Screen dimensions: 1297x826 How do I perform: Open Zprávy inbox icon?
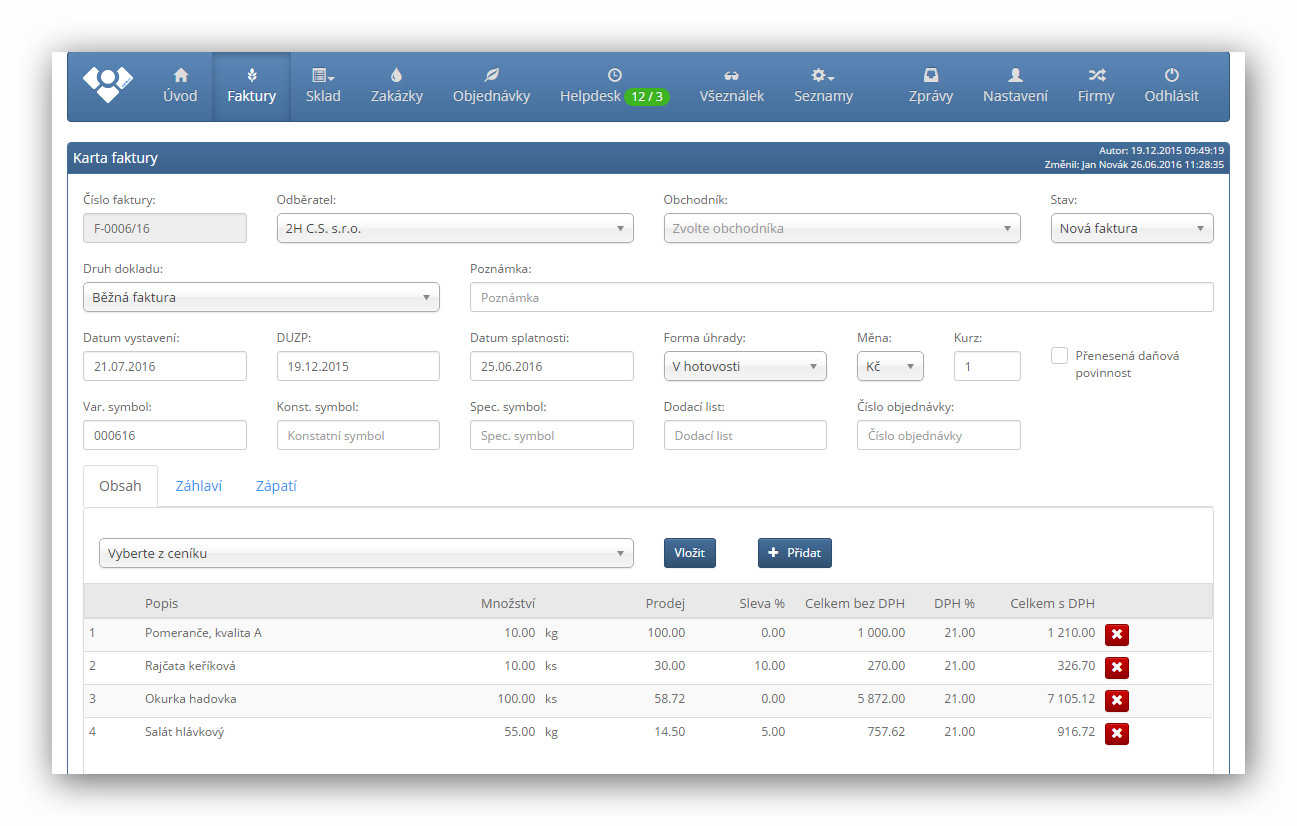tap(930, 75)
